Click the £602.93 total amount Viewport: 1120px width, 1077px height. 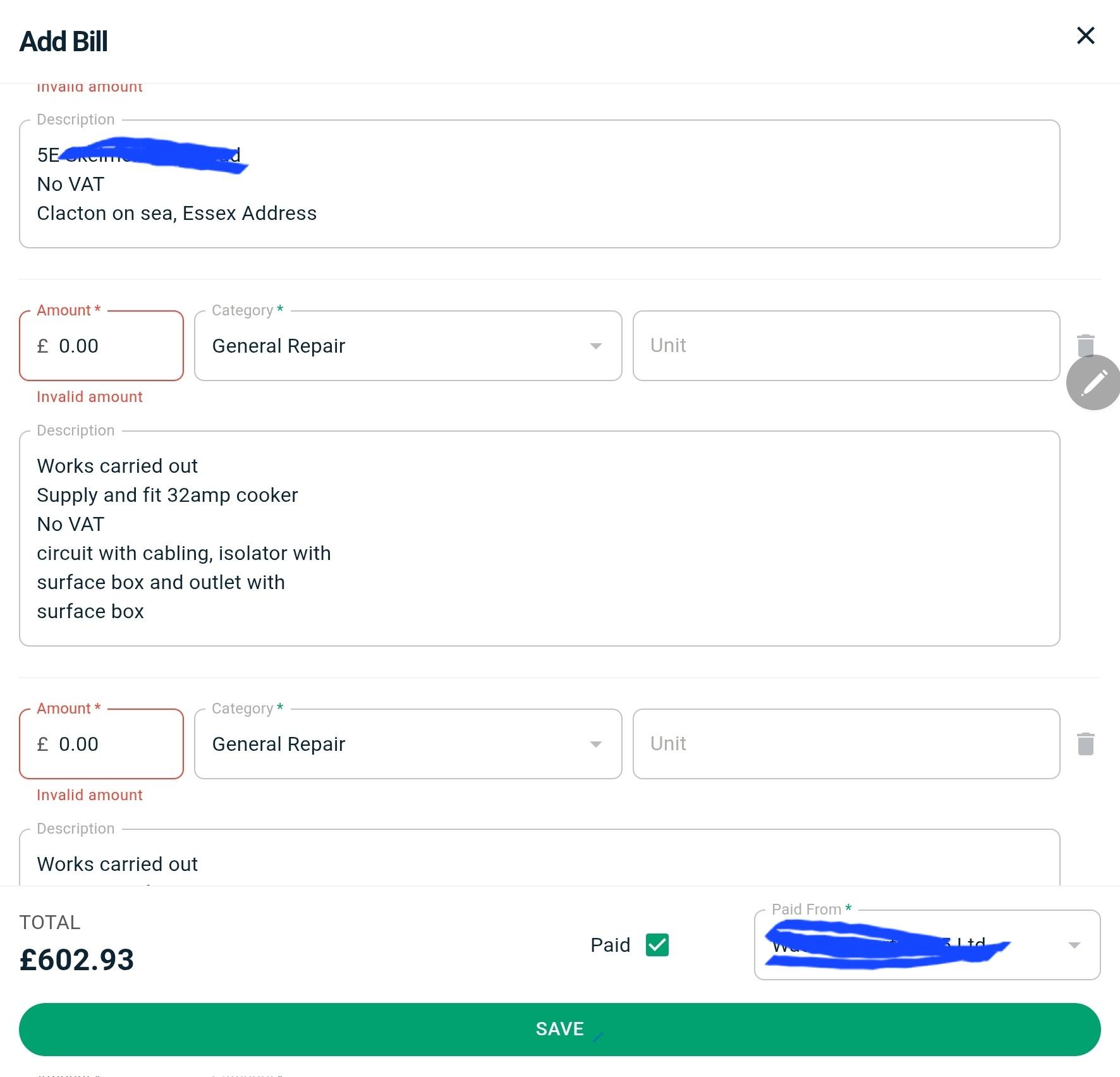[x=76, y=959]
